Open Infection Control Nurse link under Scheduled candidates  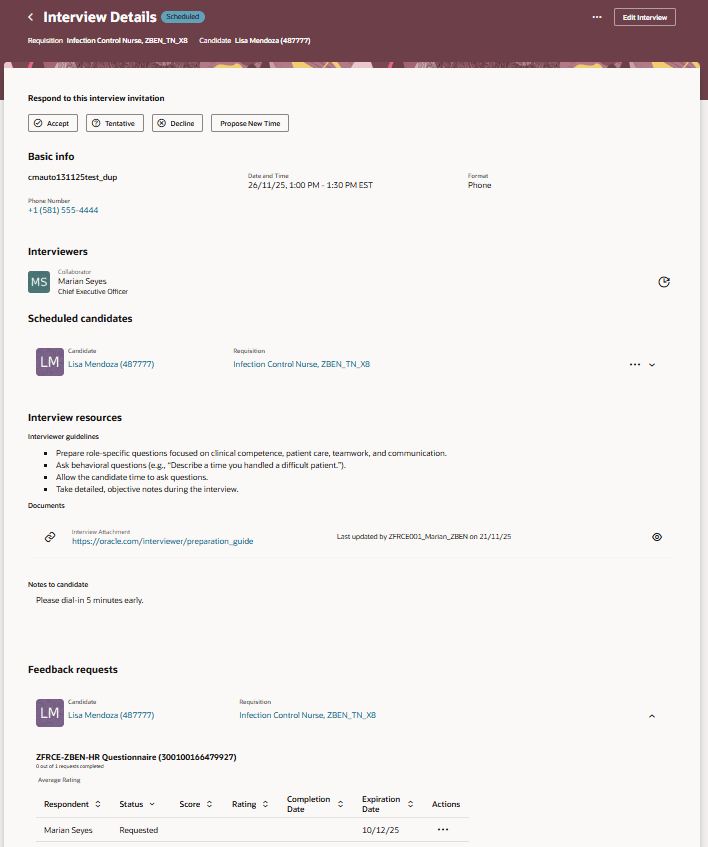point(301,364)
